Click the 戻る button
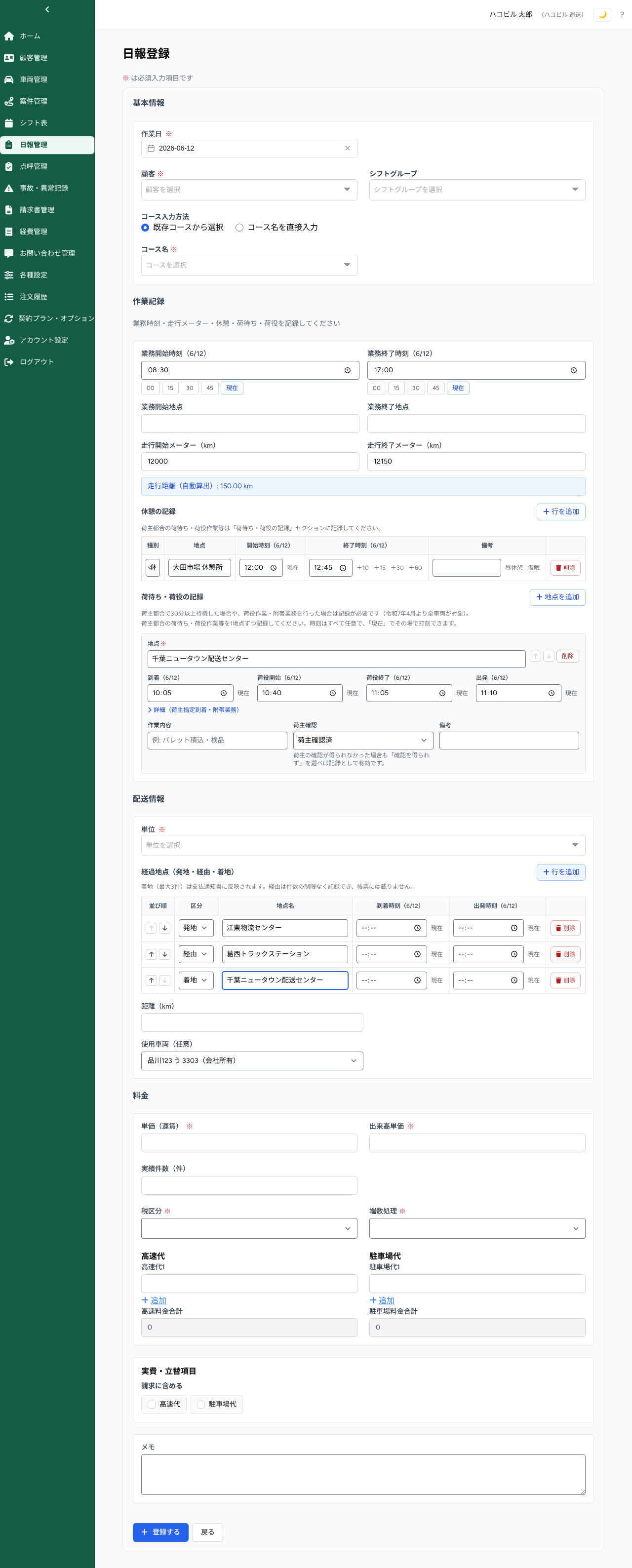This screenshot has height=1568, width=632. tap(208, 1532)
